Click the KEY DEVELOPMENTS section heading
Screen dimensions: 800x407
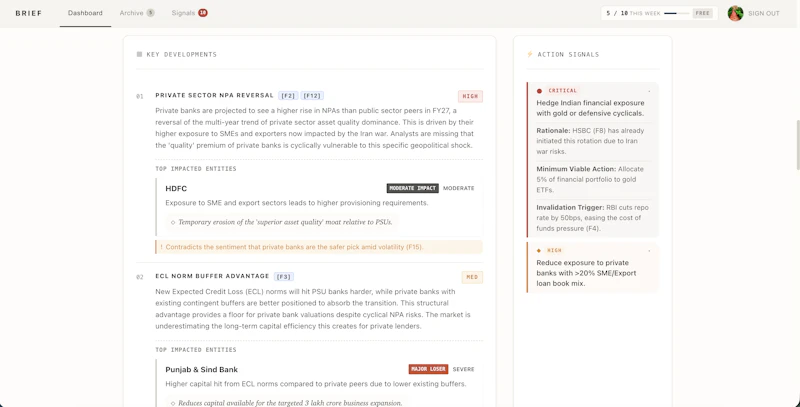182,54
